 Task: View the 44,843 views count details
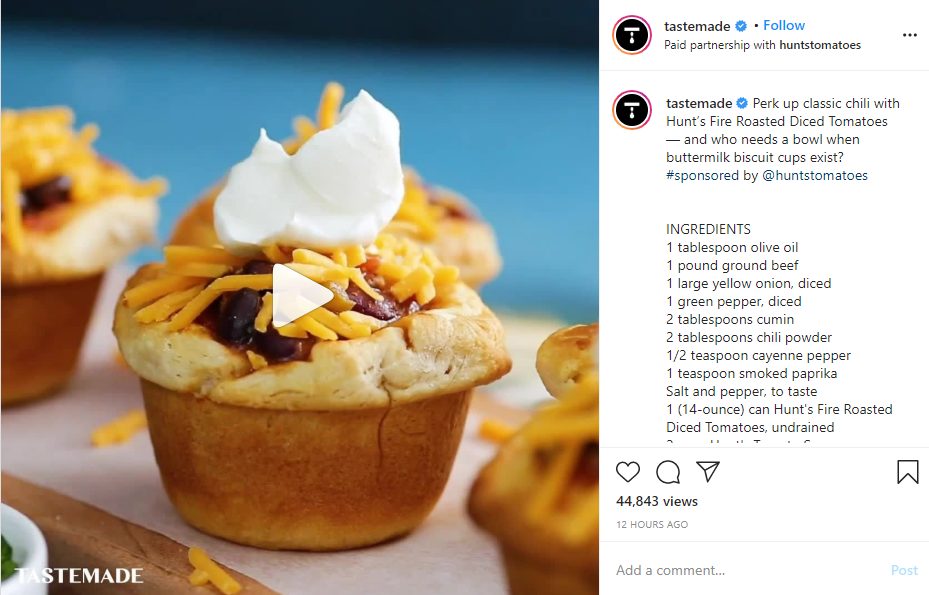(x=656, y=501)
